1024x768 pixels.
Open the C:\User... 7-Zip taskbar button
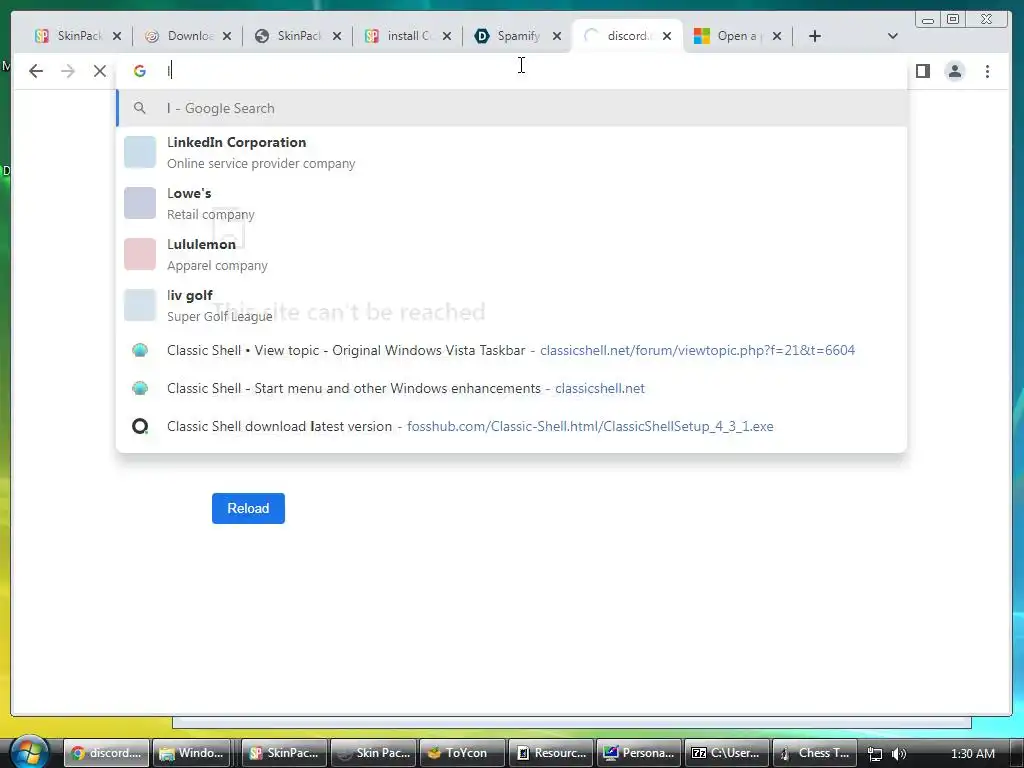pos(727,753)
